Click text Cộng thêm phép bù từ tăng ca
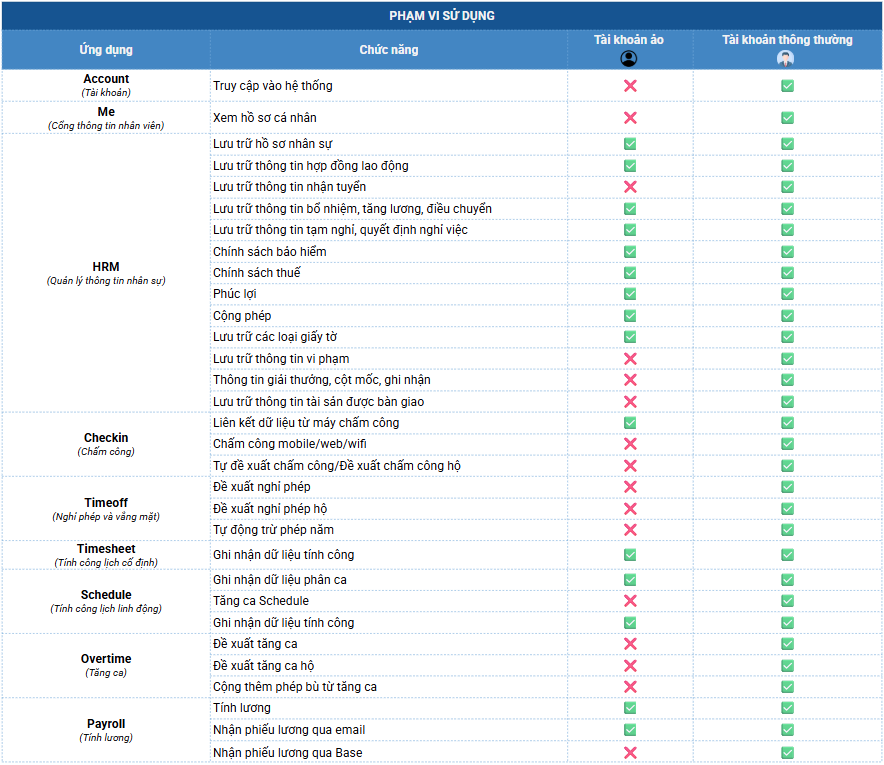 [x=295, y=687]
